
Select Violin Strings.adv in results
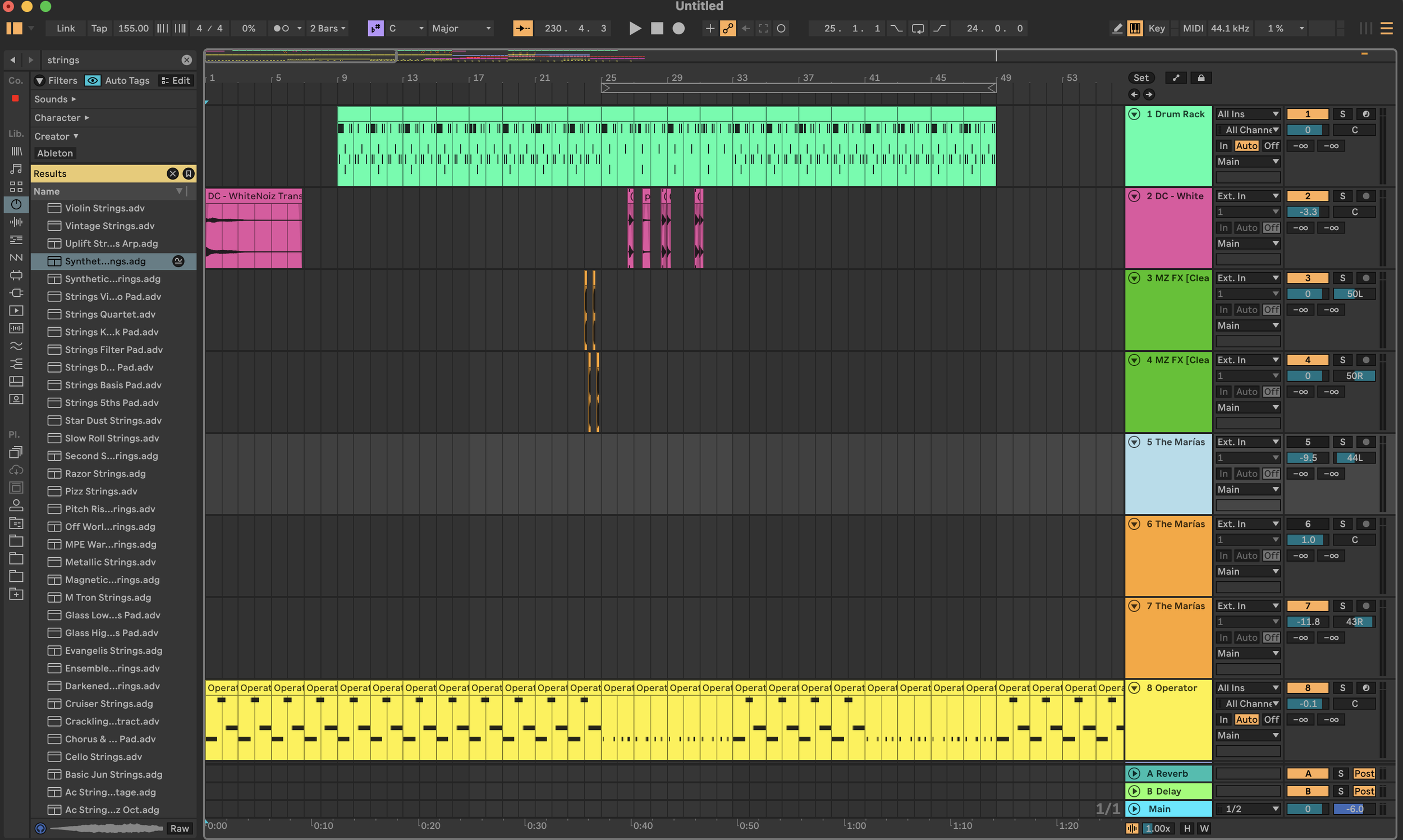[x=105, y=208]
